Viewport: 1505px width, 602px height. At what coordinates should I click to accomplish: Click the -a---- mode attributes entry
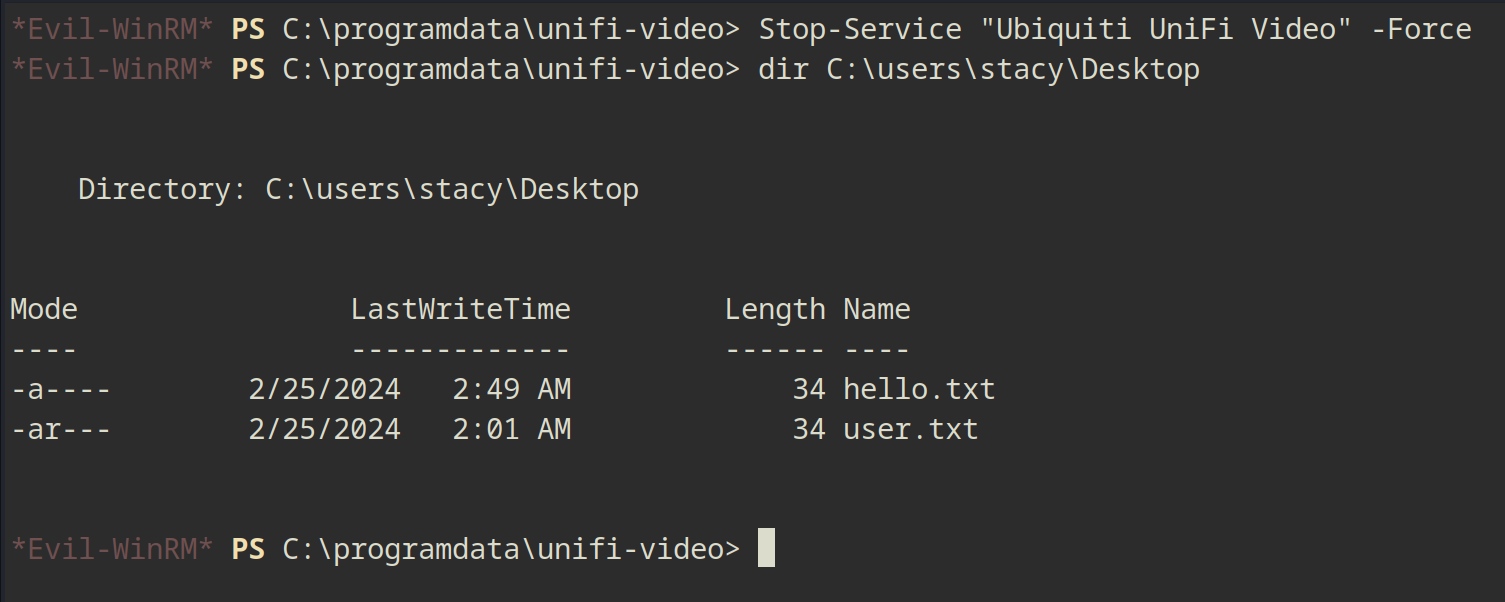click(61, 389)
